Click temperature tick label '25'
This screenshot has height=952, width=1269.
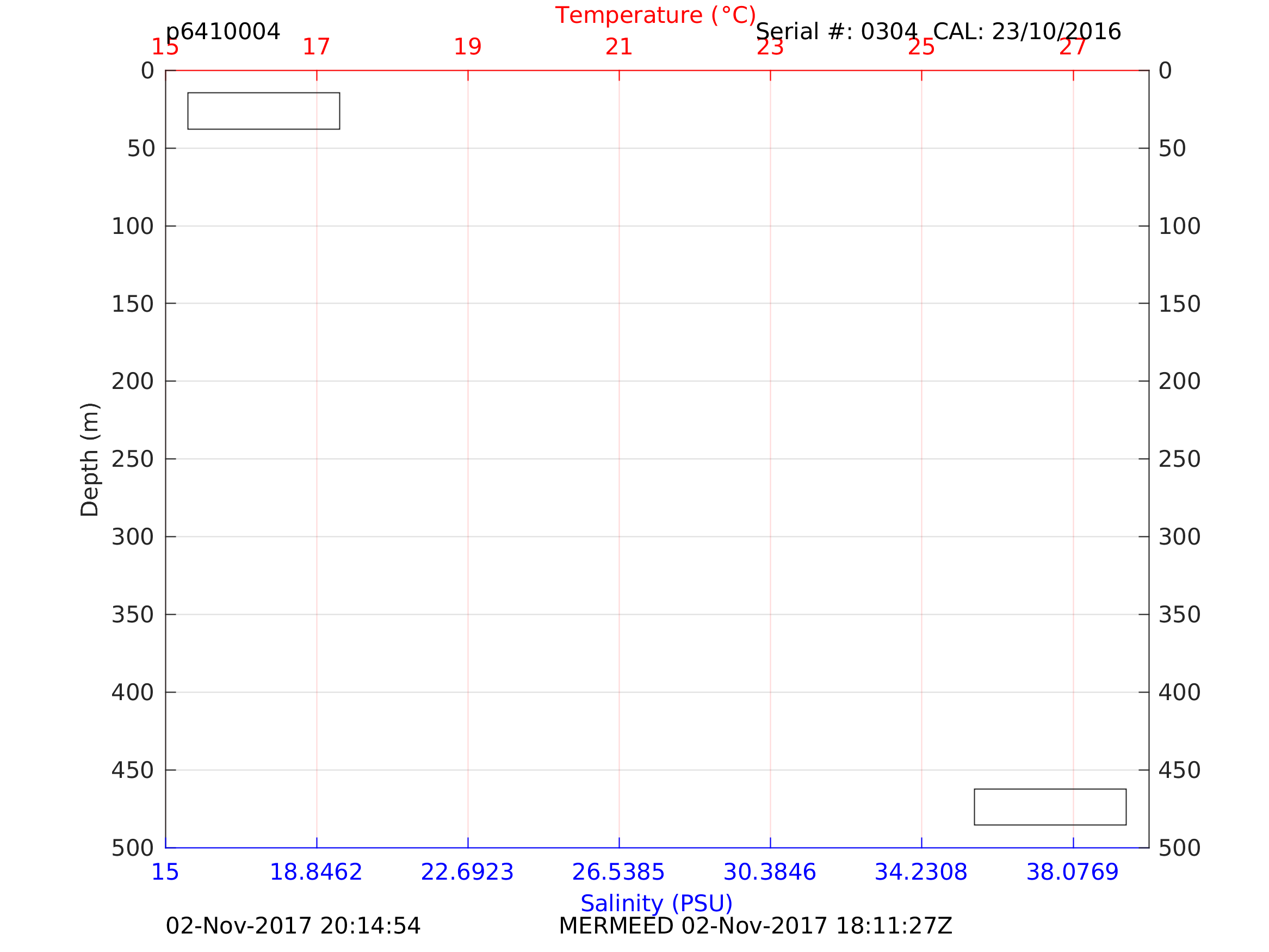click(921, 47)
